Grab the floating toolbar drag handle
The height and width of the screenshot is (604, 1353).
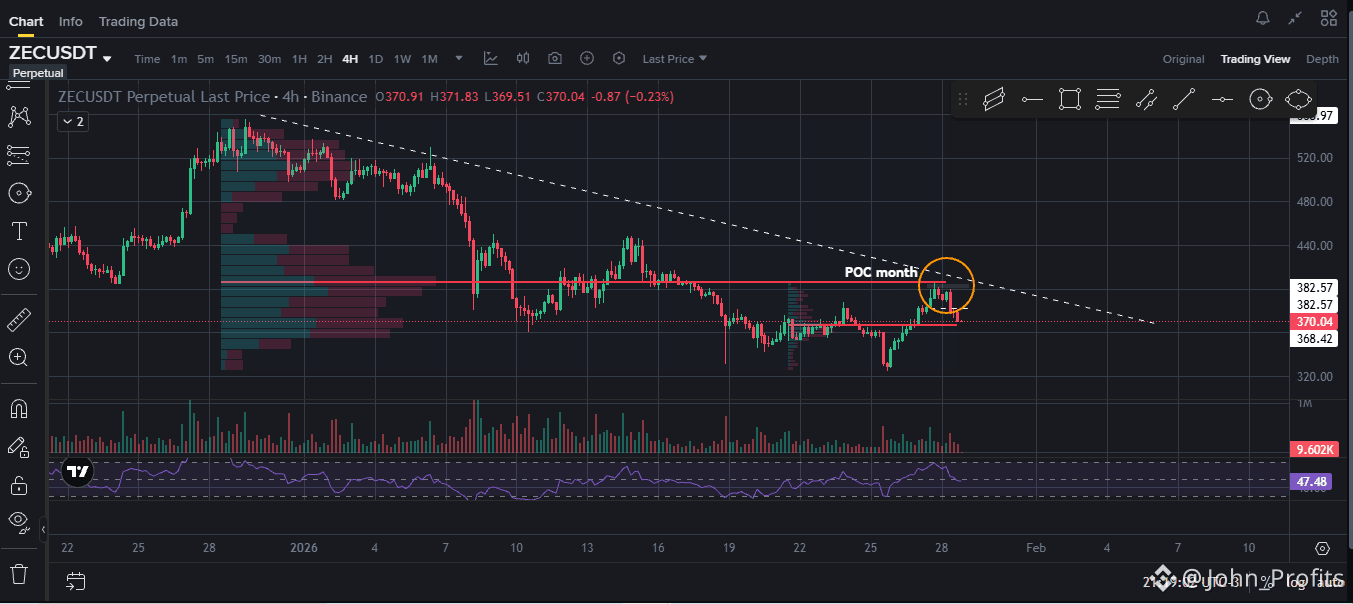pos(963,99)
